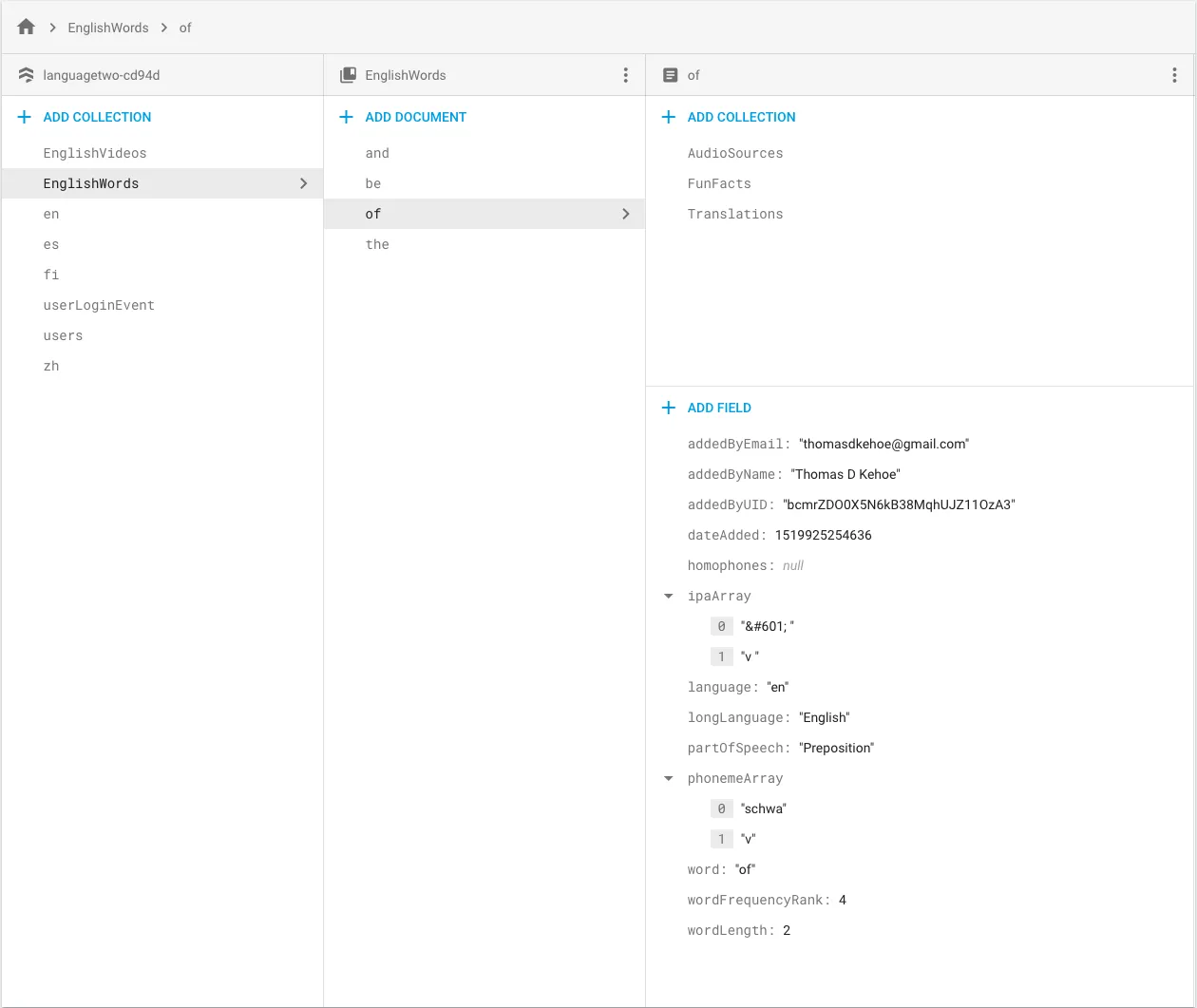Click the chevron on the 'of' document row
The image size is (1197, 1008).
[625, 214]
